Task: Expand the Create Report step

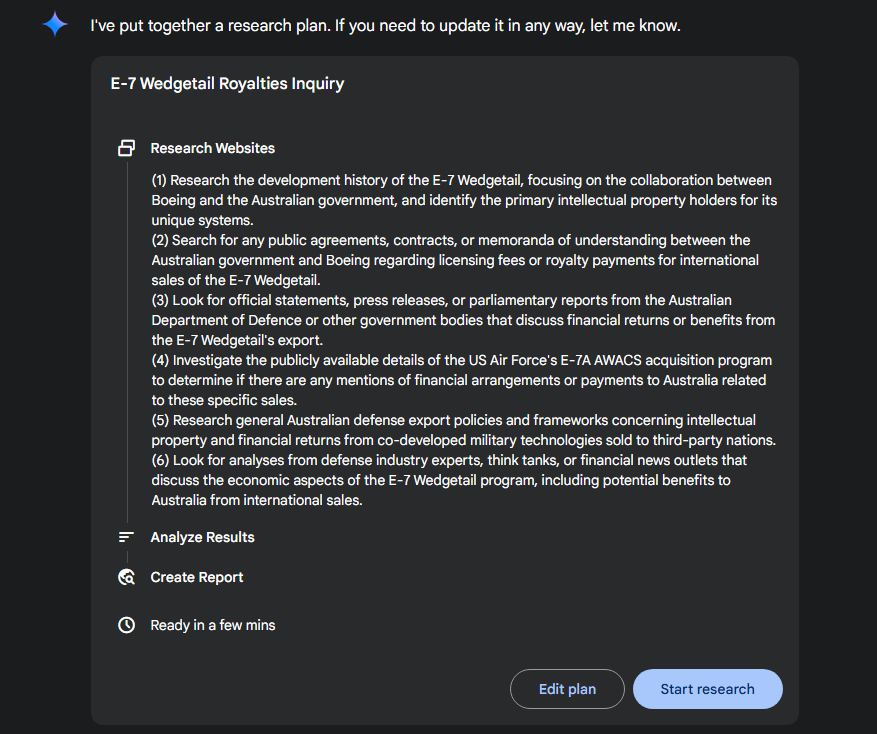Action: coord(197,577)
